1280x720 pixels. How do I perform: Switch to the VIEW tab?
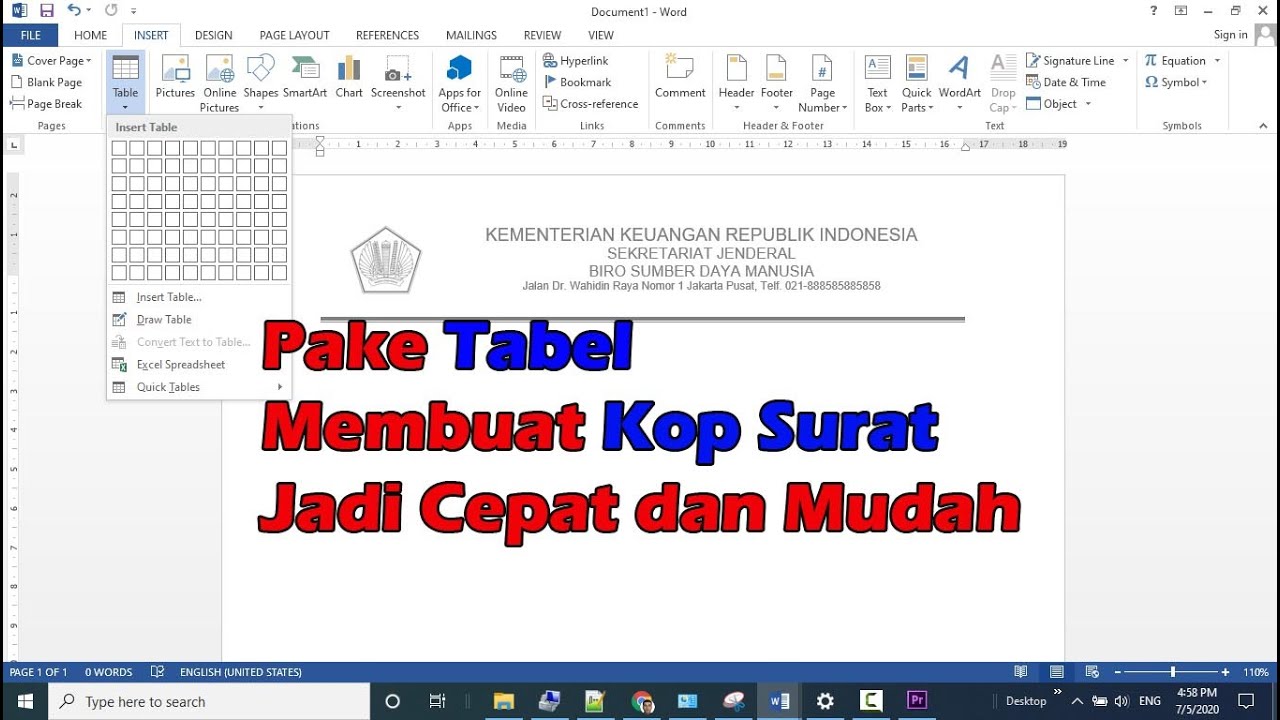601,35
